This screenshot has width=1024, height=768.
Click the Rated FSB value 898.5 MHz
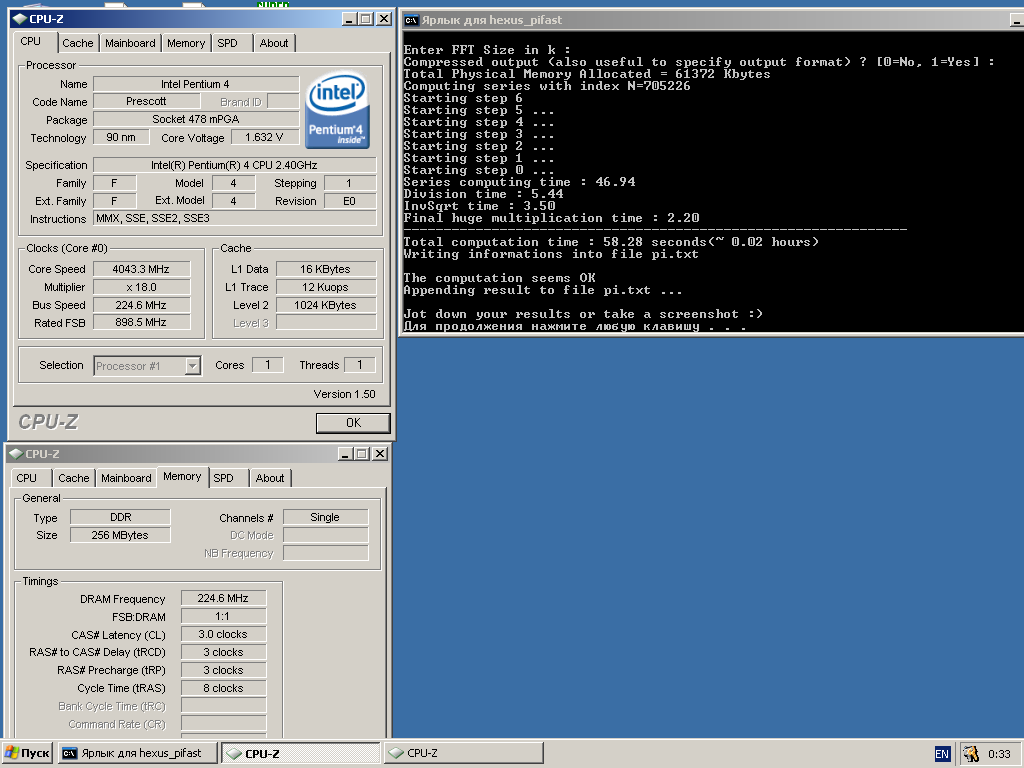tap(141, 322)
